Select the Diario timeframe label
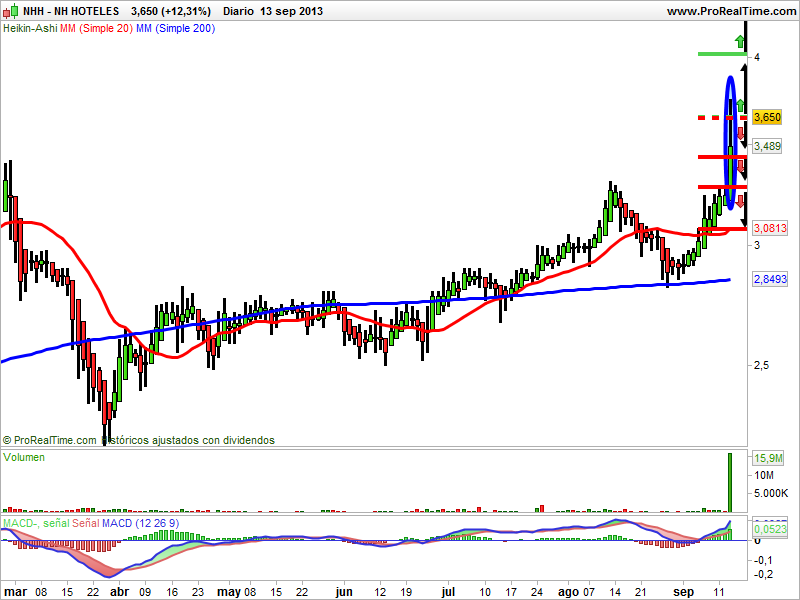Viewport: 800px width, 600px height. (x=238, y=11)
